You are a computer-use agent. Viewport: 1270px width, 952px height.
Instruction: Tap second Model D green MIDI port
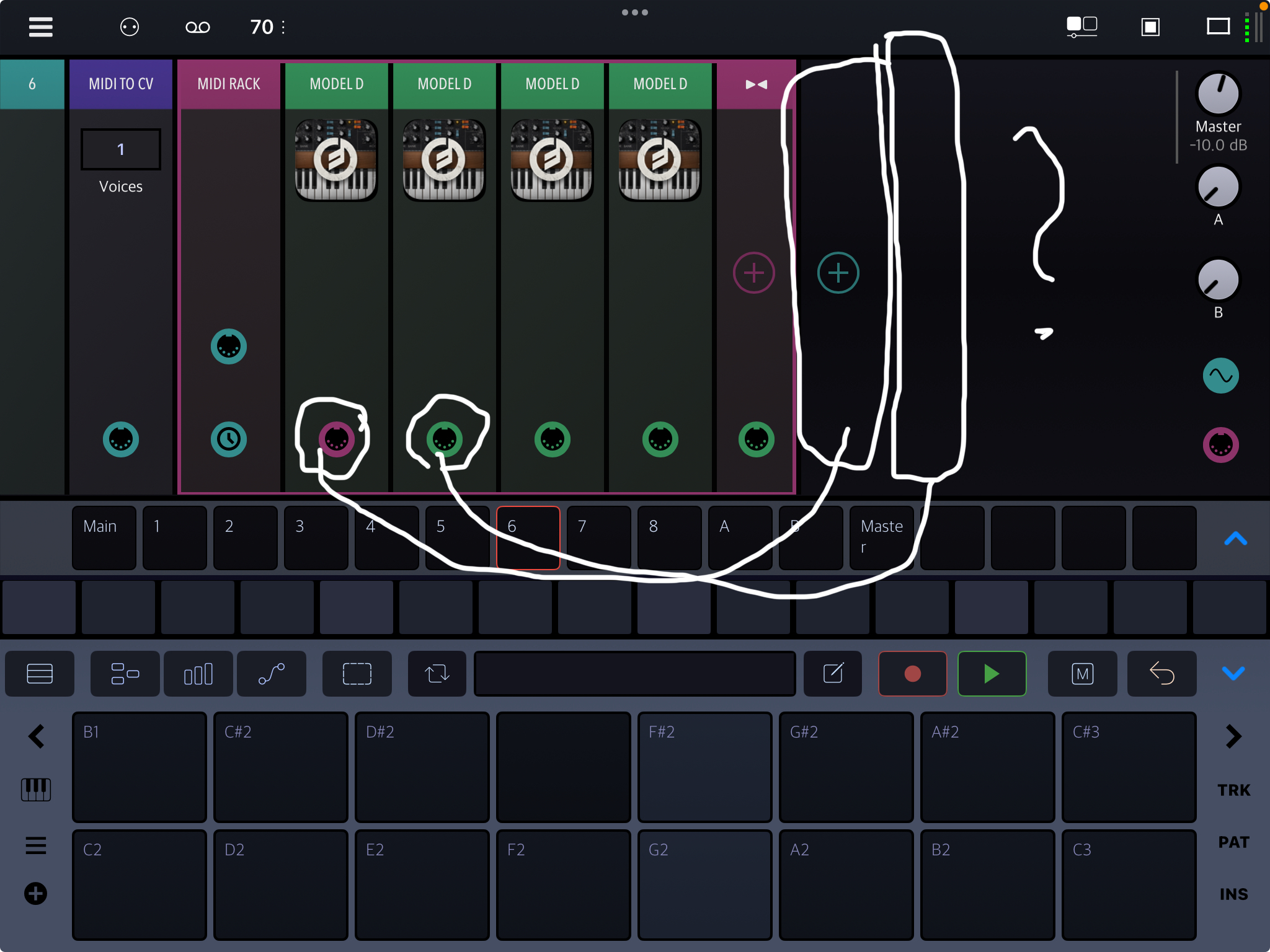(445, 439)
